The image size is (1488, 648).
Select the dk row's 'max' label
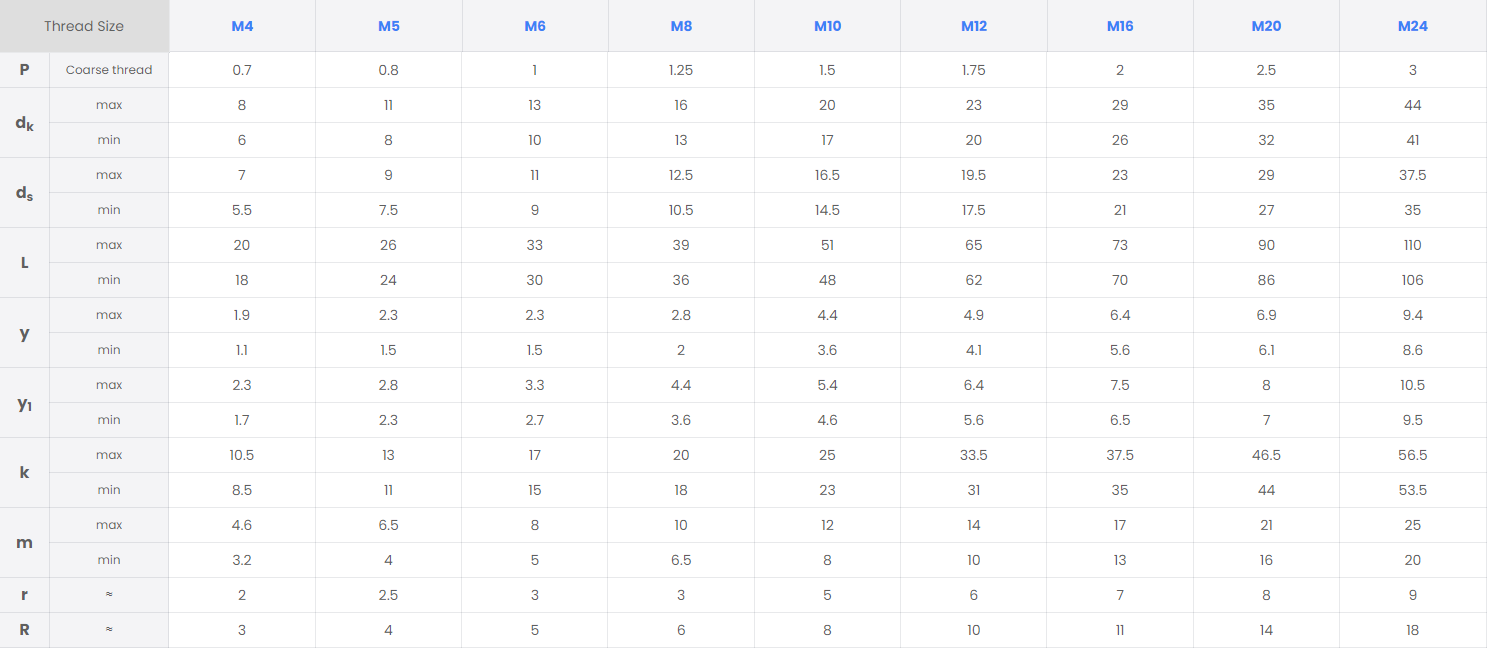pyautogui.click(x=109, y=105)
